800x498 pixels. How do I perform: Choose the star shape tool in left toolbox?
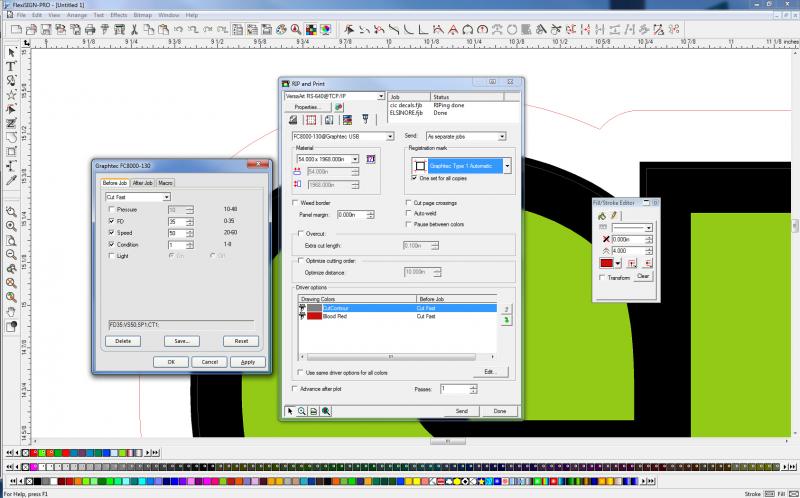[11, 95]
